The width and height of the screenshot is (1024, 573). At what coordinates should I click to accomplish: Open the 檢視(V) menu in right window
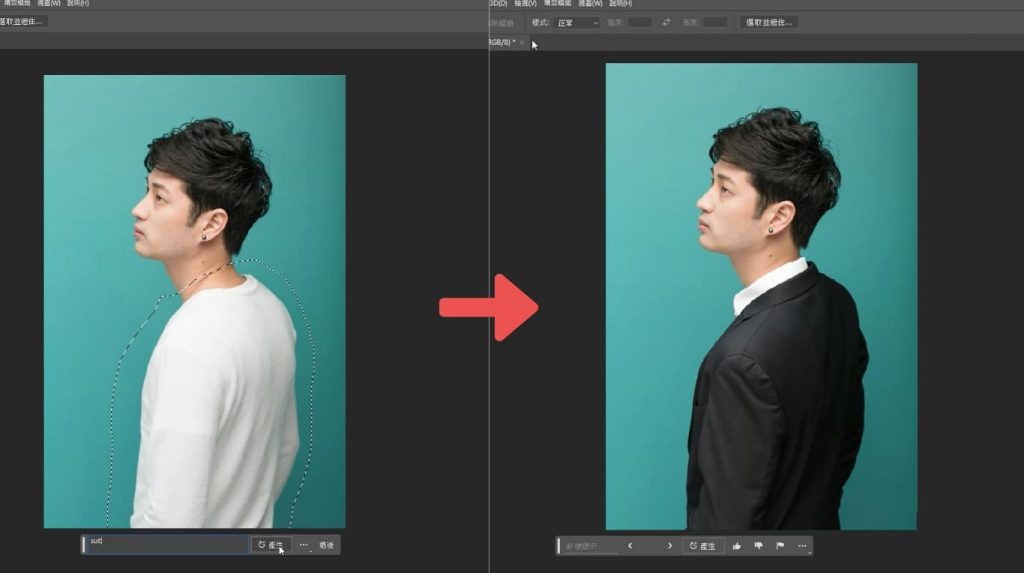(x=526, y=3)
